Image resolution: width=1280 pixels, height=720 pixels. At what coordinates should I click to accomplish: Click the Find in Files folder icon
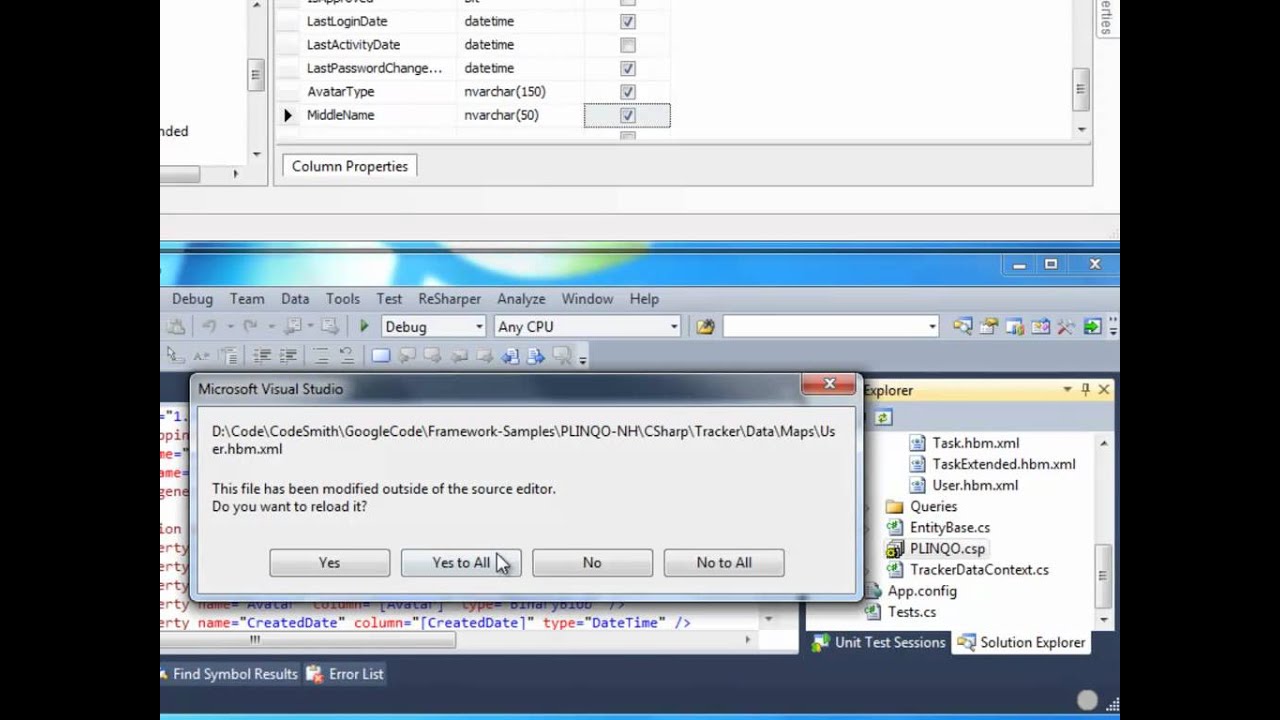pos(705,326)
